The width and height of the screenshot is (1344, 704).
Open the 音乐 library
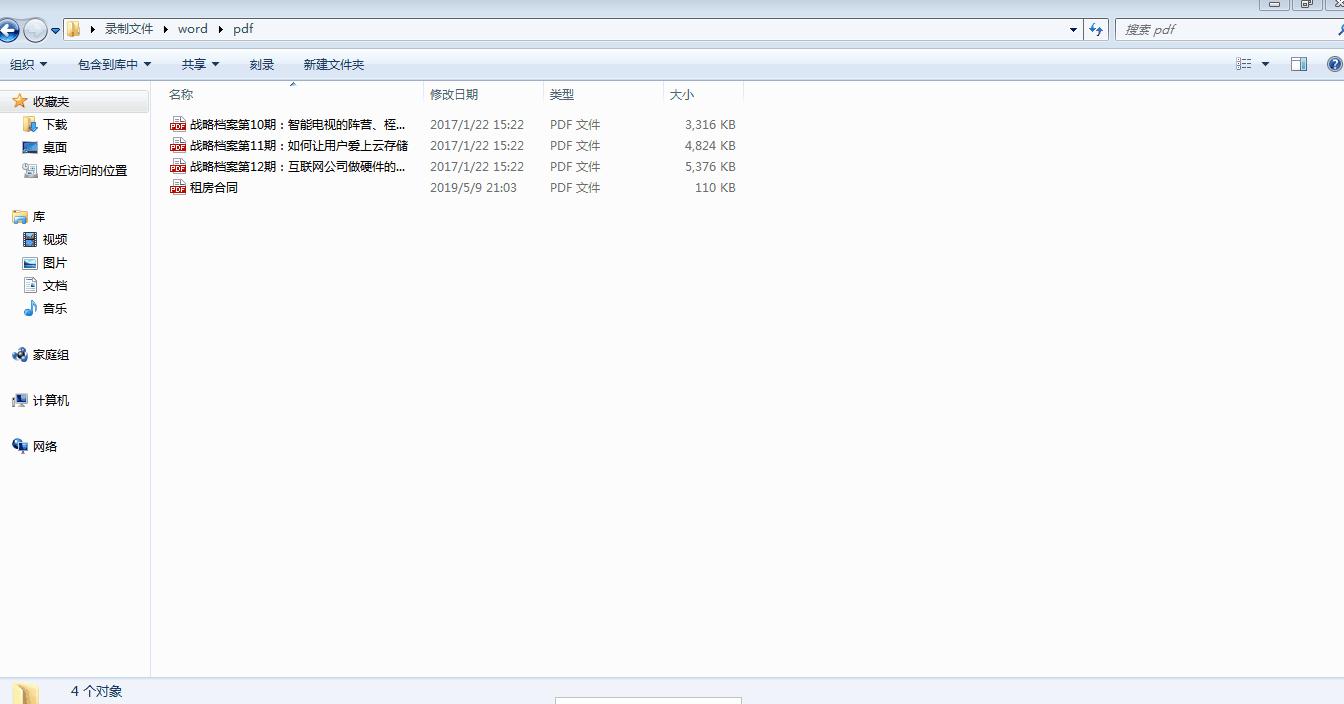pos(55,309)
